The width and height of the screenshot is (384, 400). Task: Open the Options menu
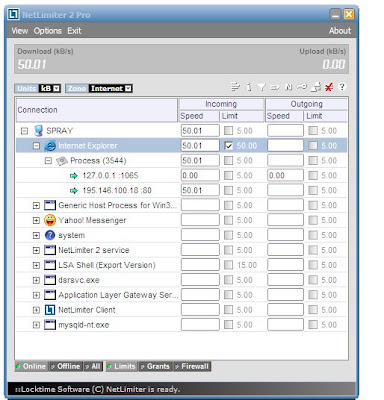pos(48,31)
